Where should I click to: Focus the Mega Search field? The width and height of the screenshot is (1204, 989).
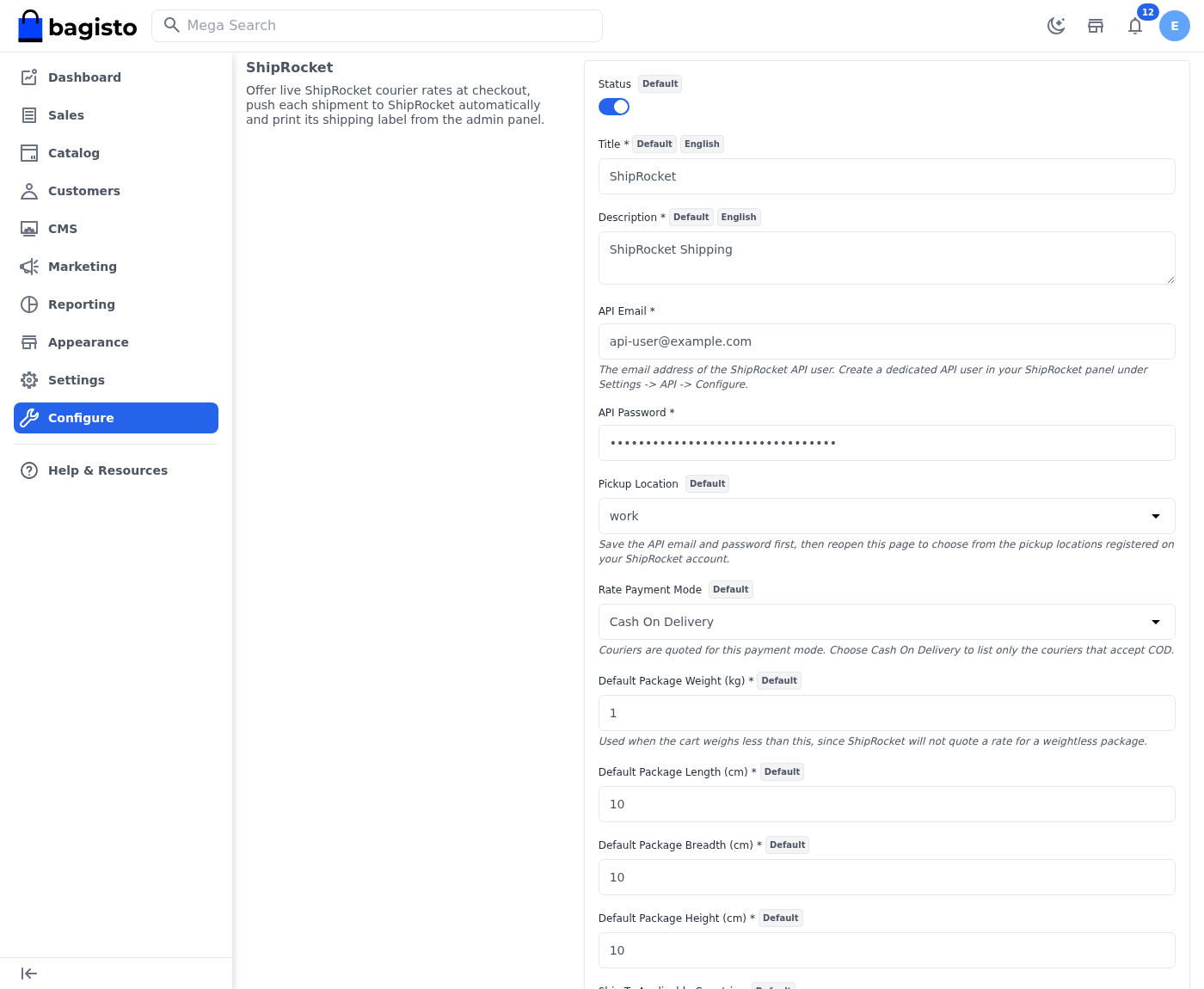pos(377,26)
